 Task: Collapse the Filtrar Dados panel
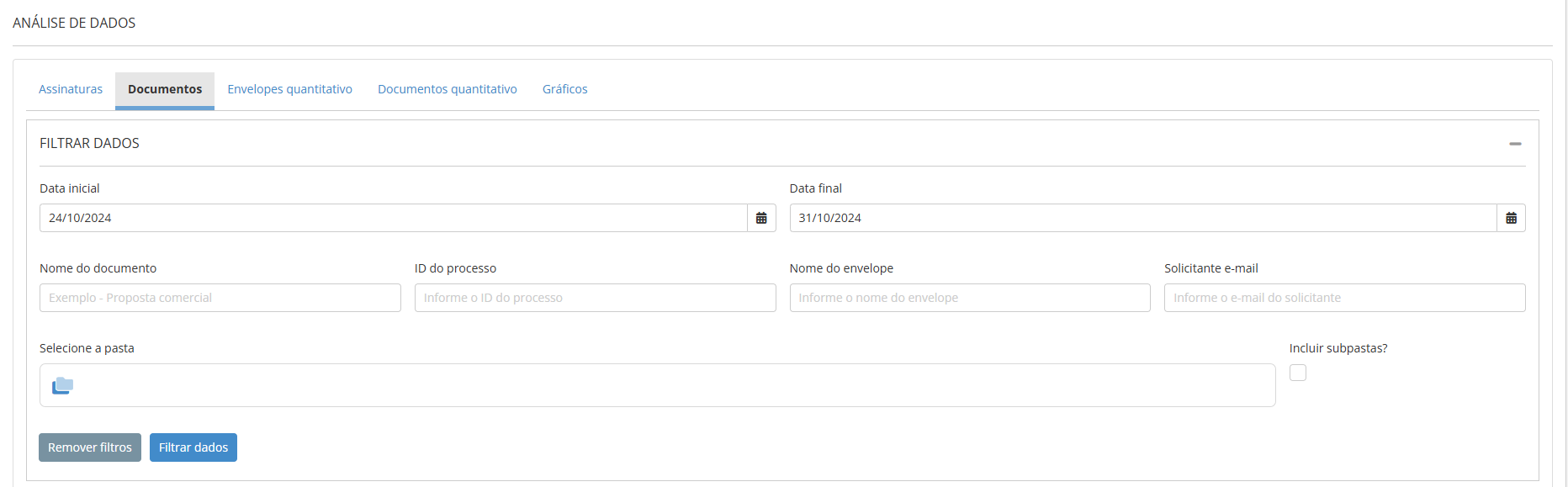coord(1515,144)
